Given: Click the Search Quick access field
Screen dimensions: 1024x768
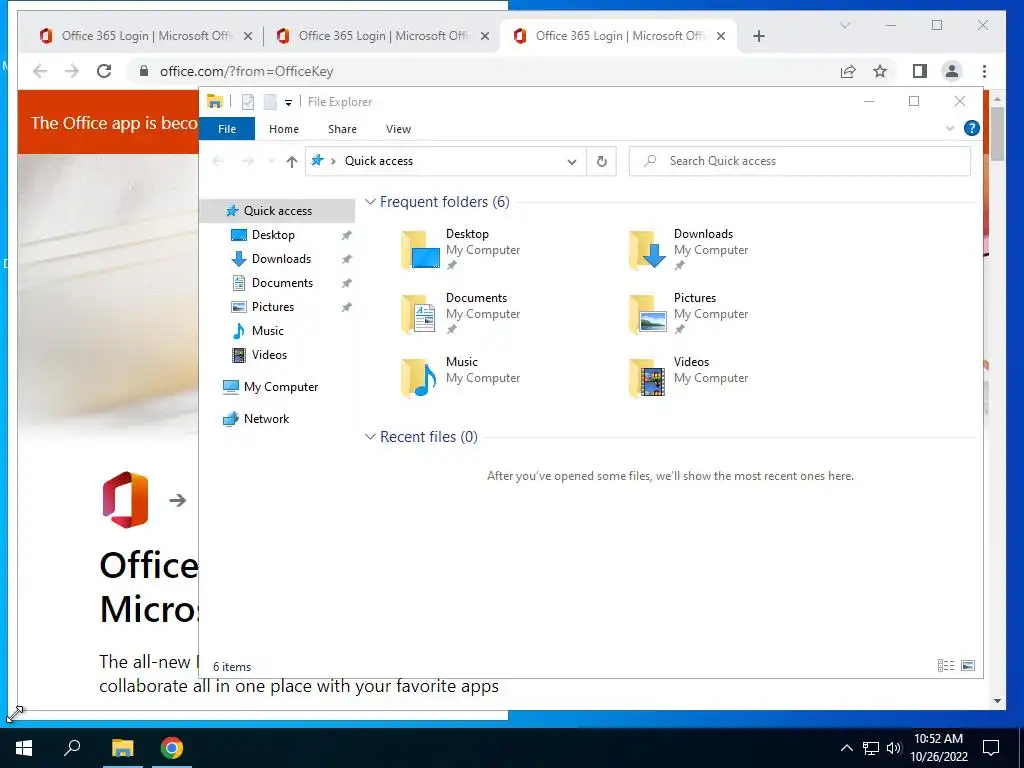Looking at the screenshot, I should (x=799, y=161).
